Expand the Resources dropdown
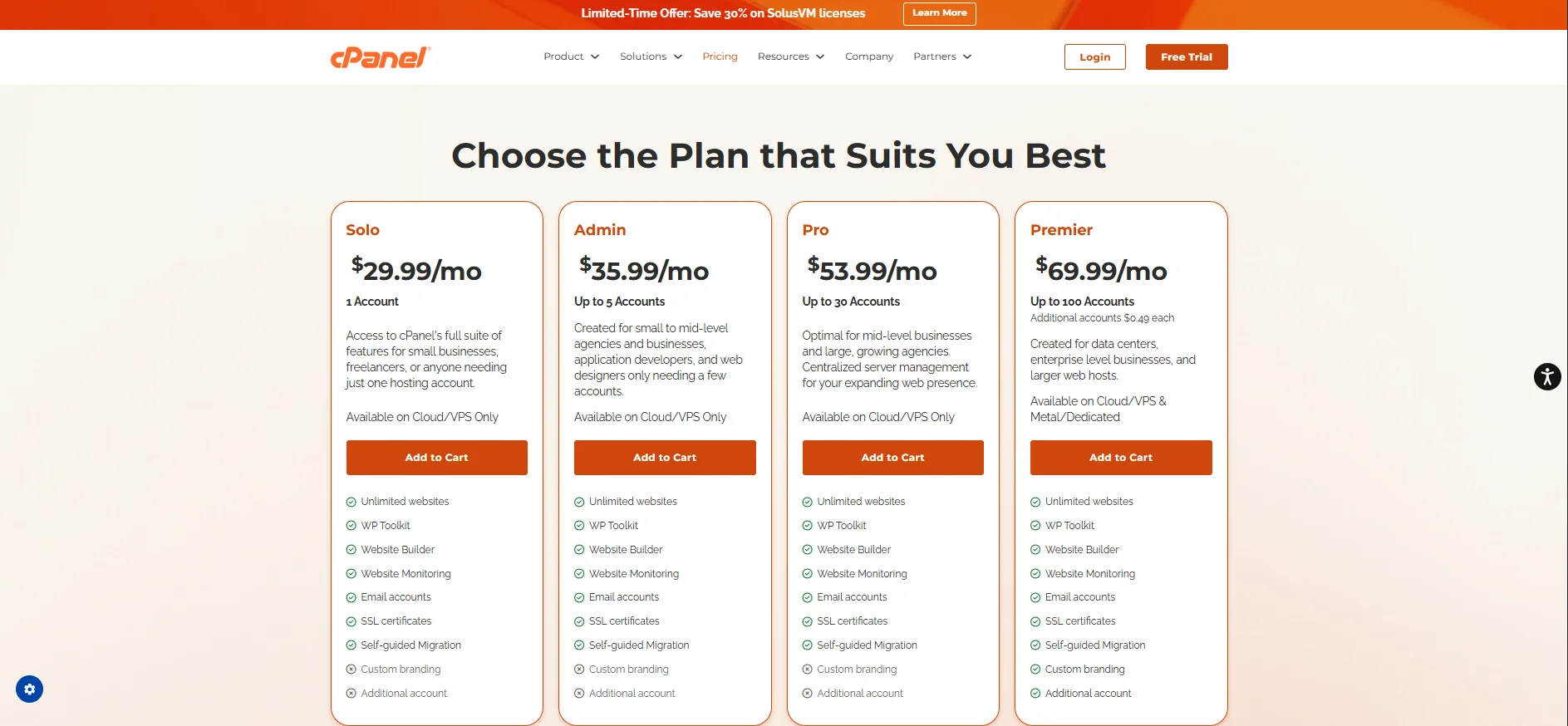Viewport: 1568px width, 726px height. coord(790,56)
